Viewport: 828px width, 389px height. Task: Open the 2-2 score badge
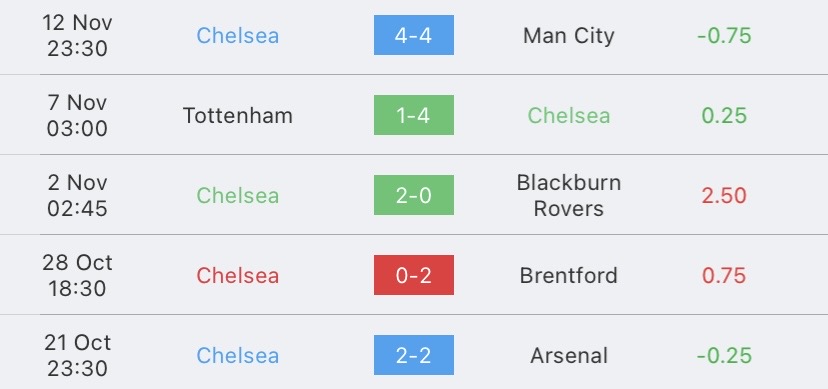coord(413,355)
